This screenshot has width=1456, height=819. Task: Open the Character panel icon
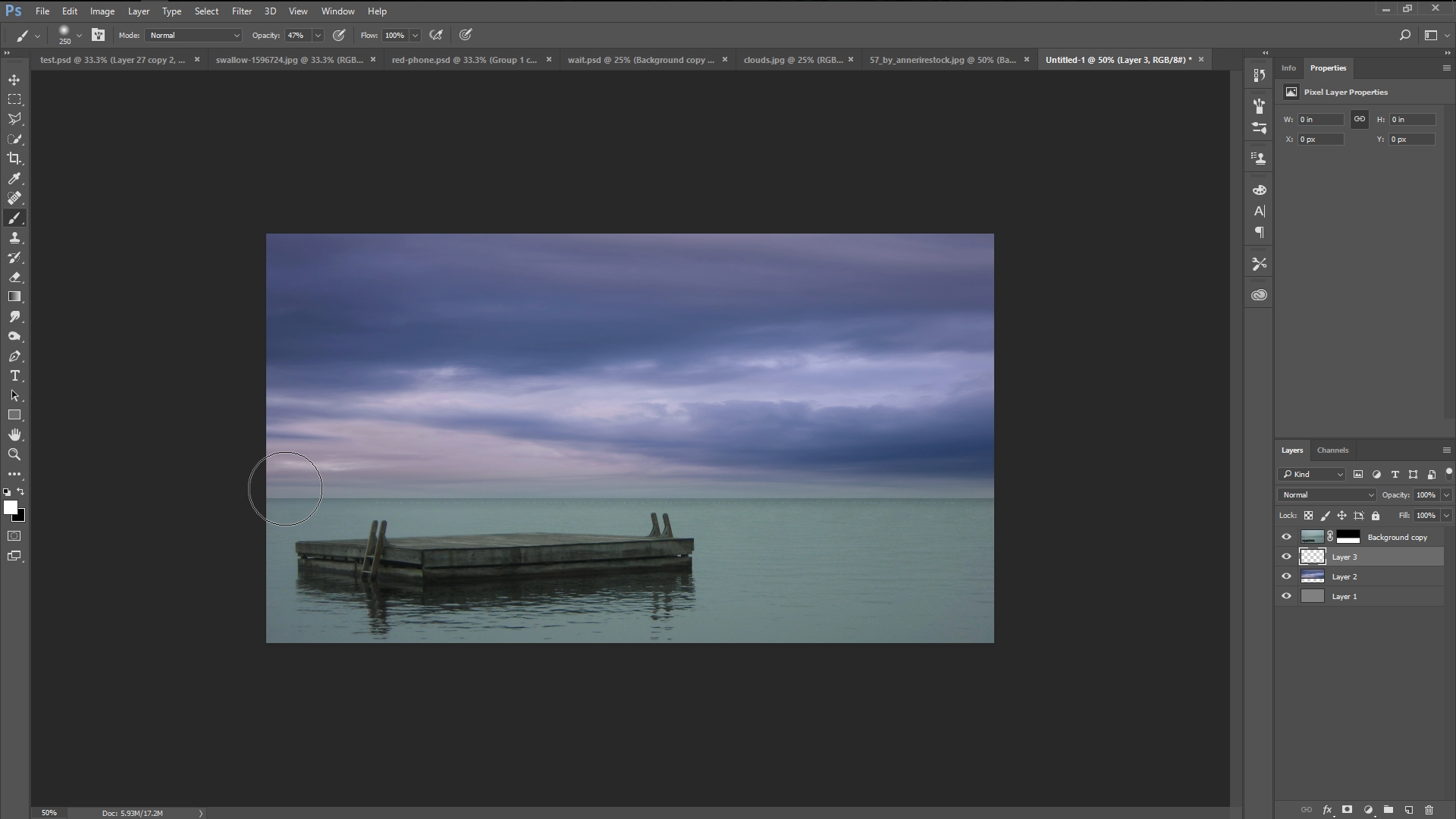click(1260, 212)
